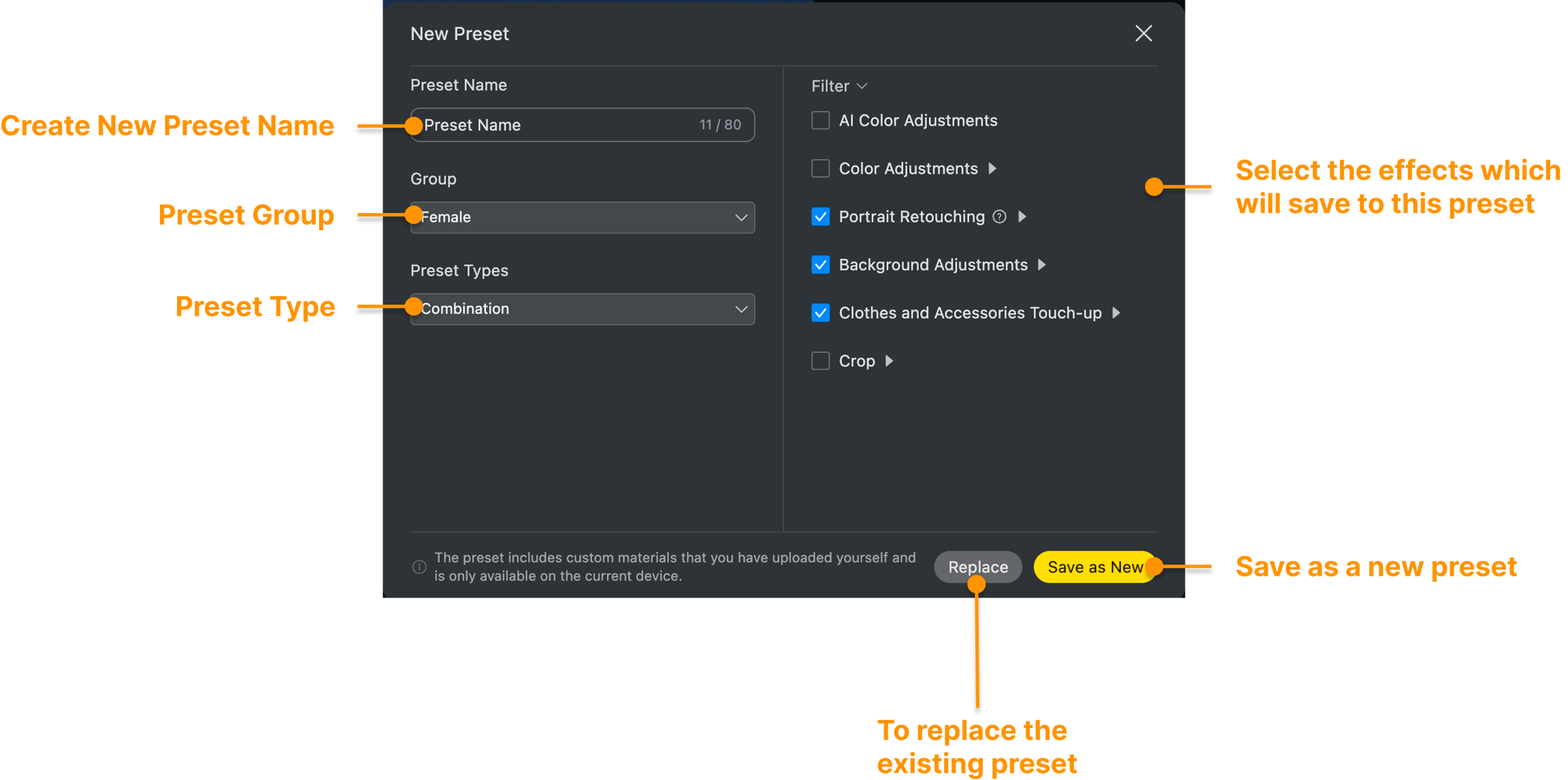Uncheck the Portrait Retouching checkbox
Viewport: 1568px width, 780px height.
click(821, 217)
